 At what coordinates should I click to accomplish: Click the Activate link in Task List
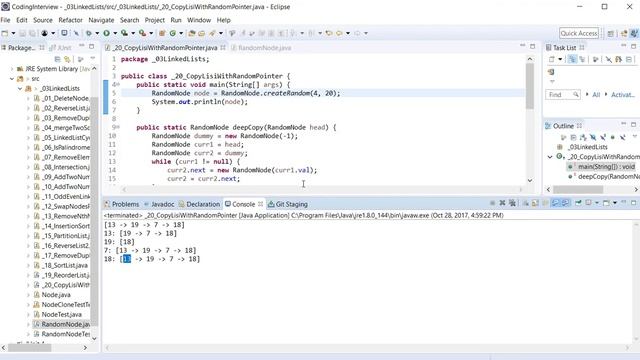click(622, 95)
